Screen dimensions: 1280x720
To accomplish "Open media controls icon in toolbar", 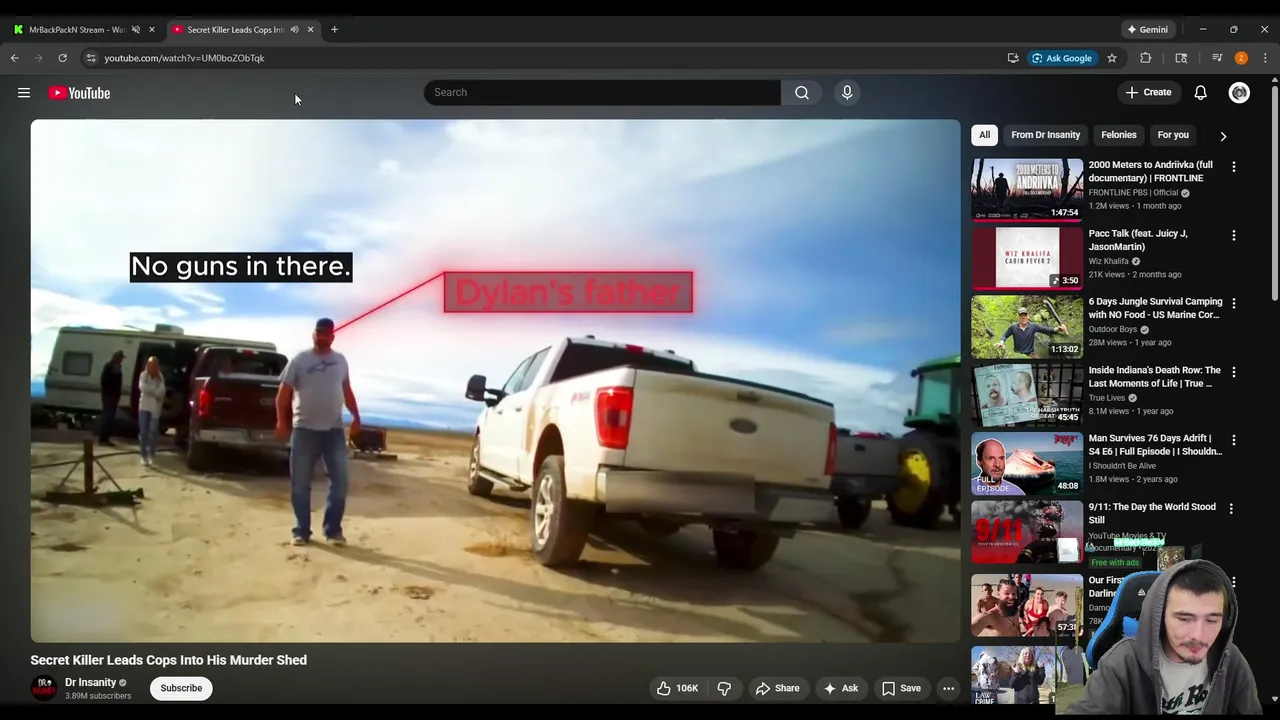I will coord(1217,58).
